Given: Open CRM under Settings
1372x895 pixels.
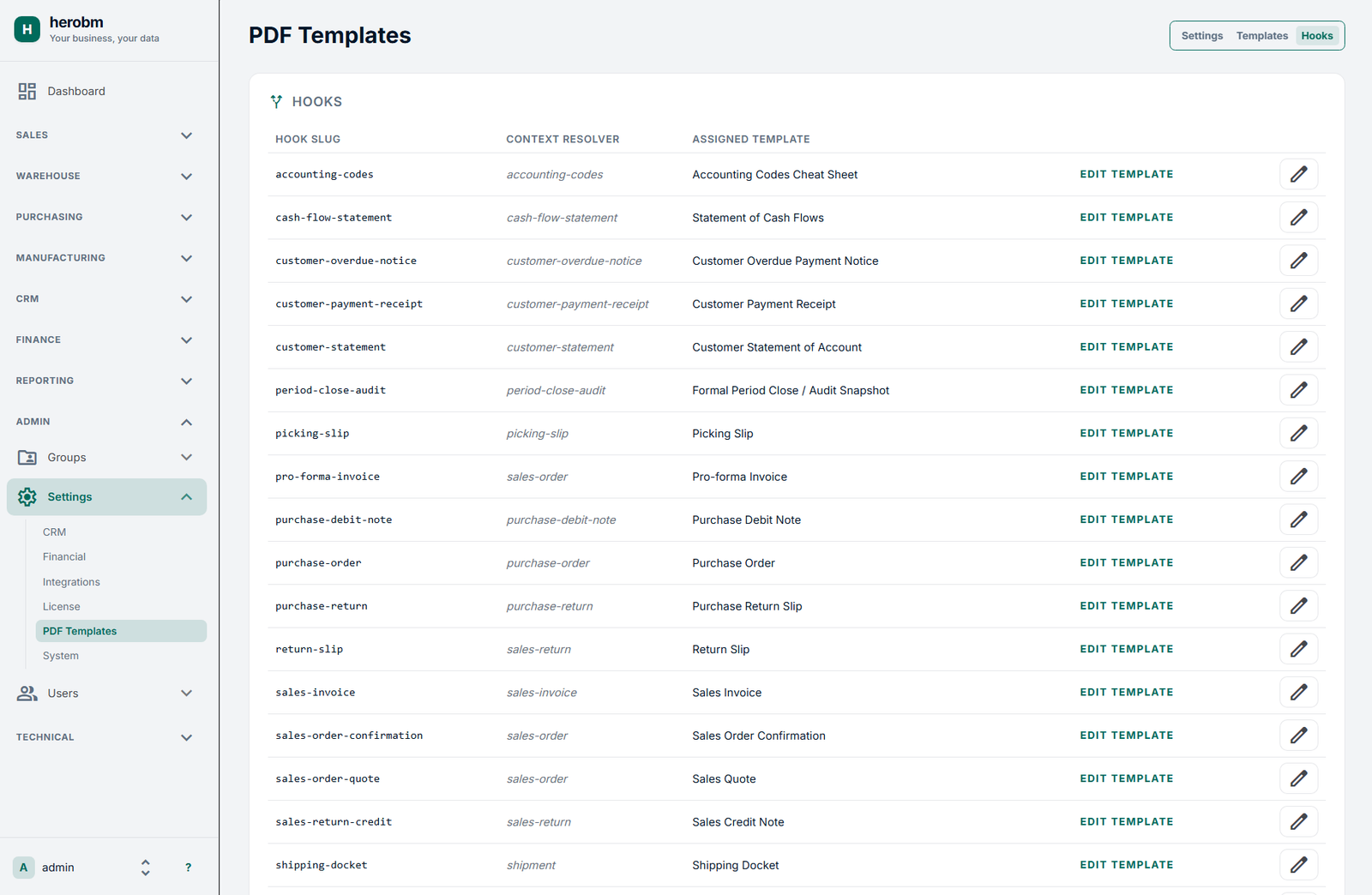Looking at the screenshot, I should tap(55, 532).
